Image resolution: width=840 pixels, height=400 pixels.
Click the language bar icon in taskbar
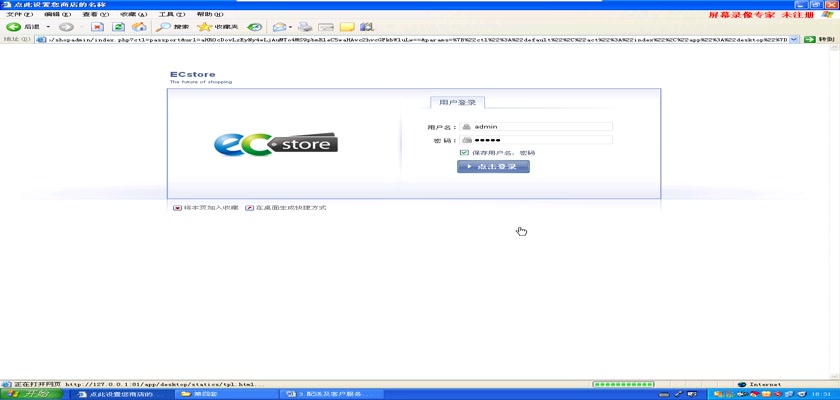(x=664, y=394)
